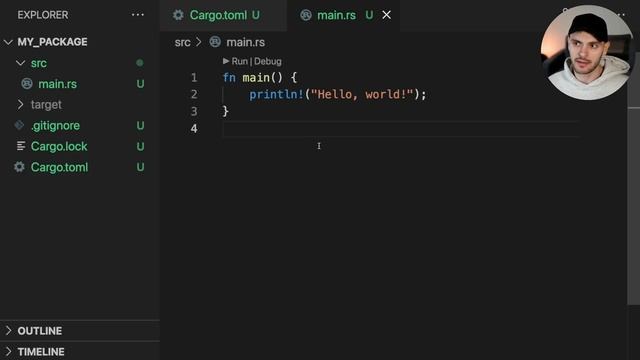This screenshot has width=640, height=360.
Task: Click the gear icon on the Cargo.toml tab
Action: point(178,15)
